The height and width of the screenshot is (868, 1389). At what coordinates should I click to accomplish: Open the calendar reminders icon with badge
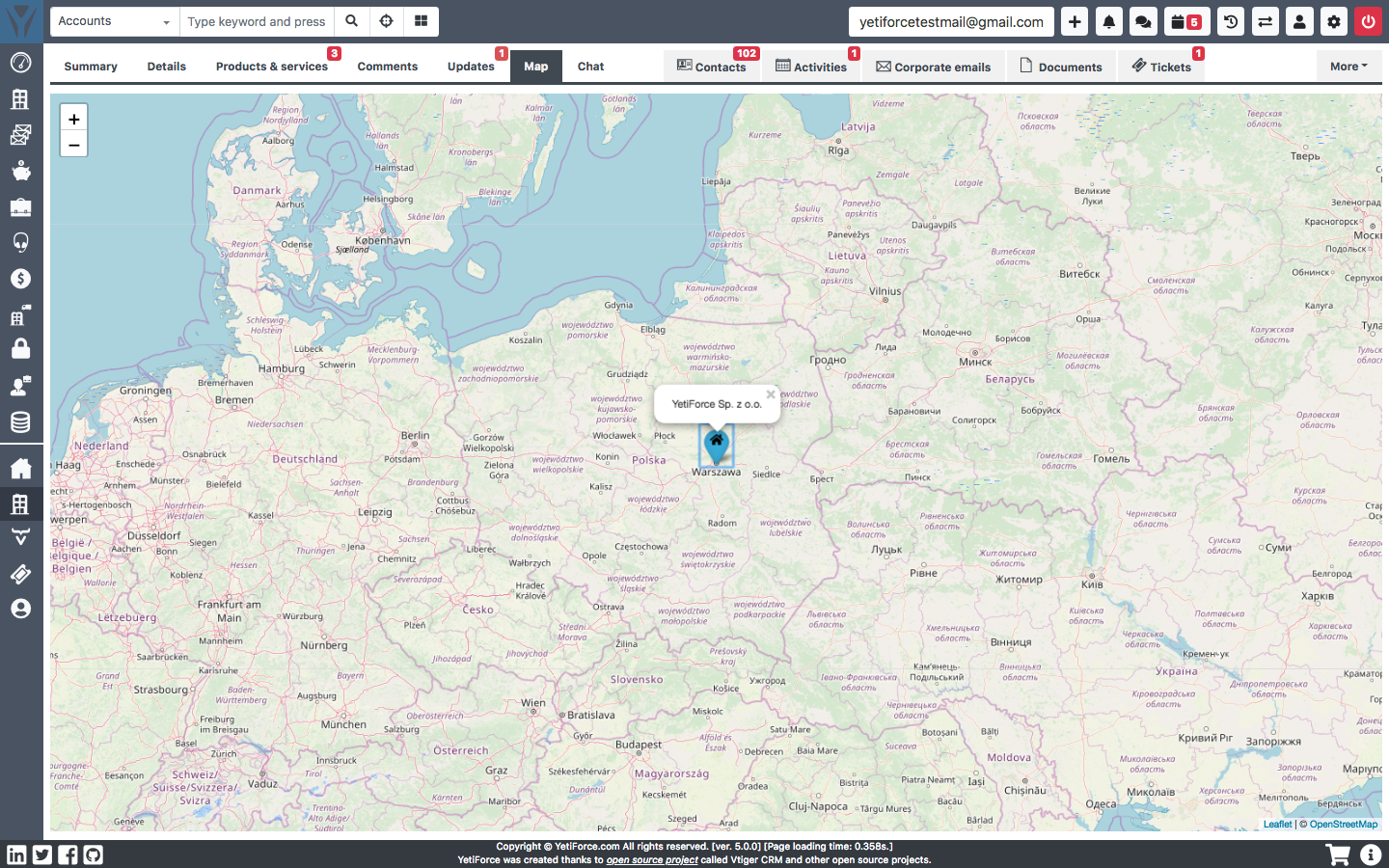point(1185,21)
